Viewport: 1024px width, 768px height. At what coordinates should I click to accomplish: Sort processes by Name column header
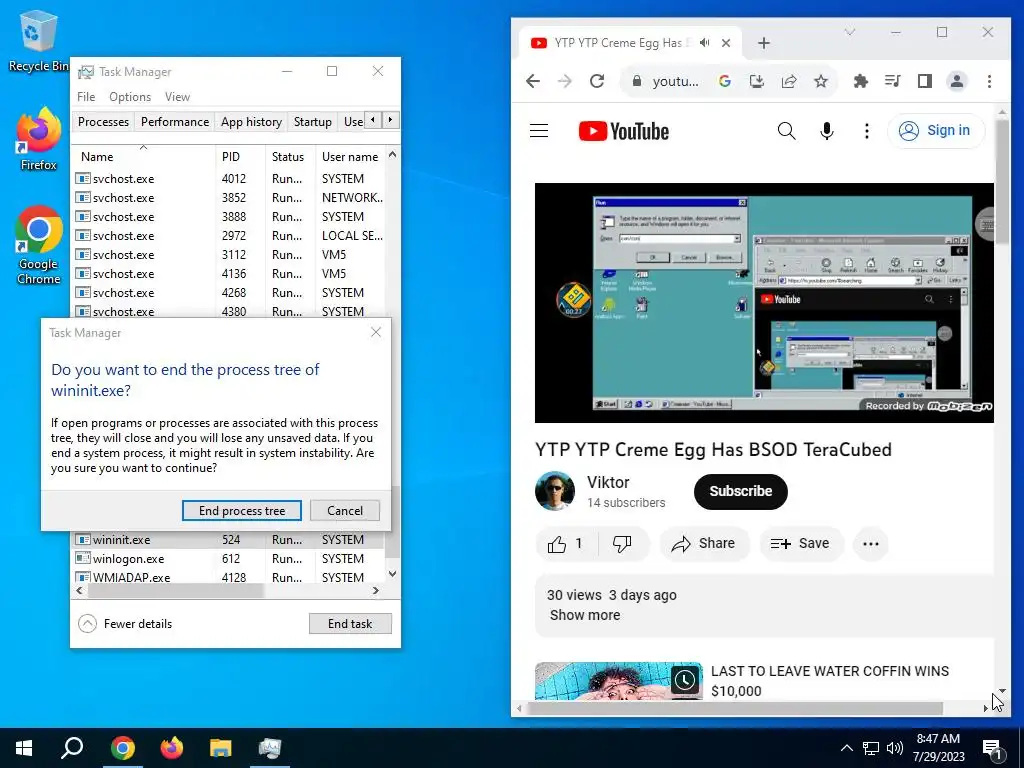[142, 157]
